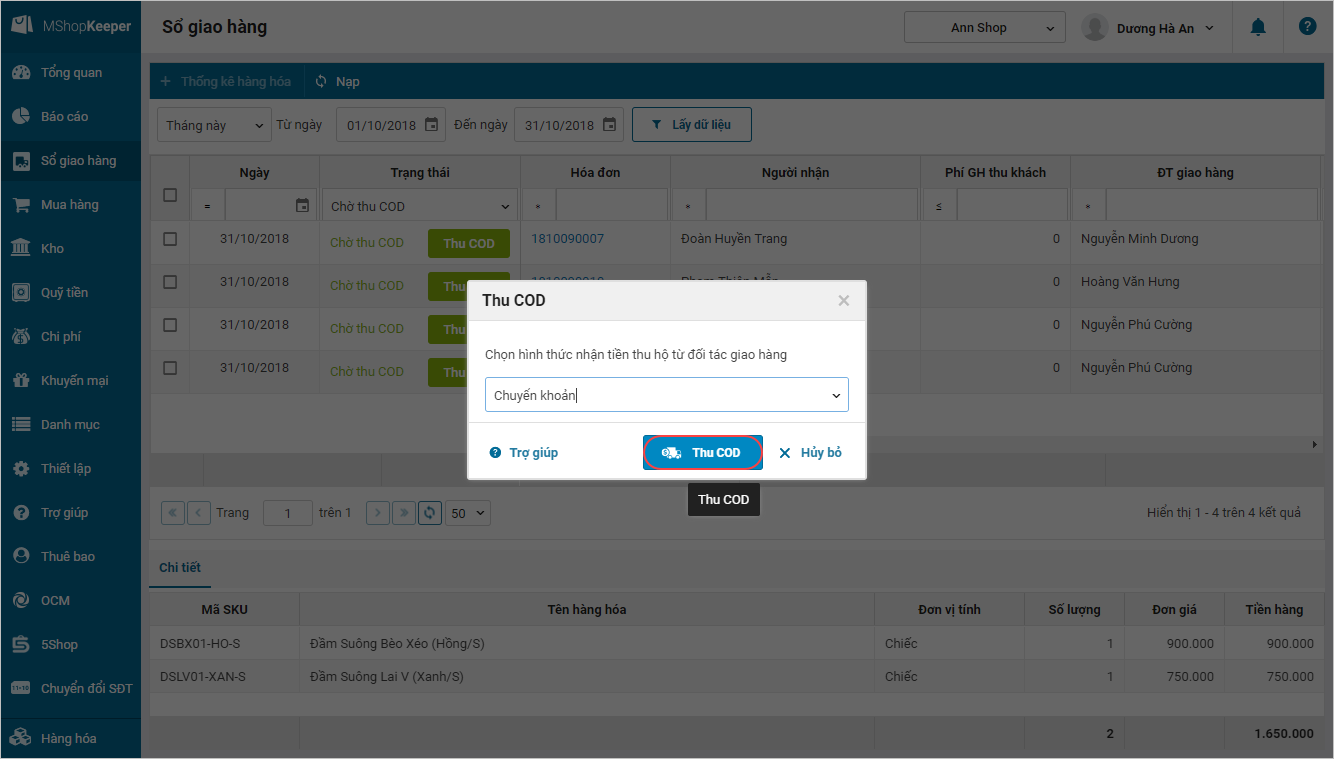Open the Tổng quan dashboard icon

(20, 73)
